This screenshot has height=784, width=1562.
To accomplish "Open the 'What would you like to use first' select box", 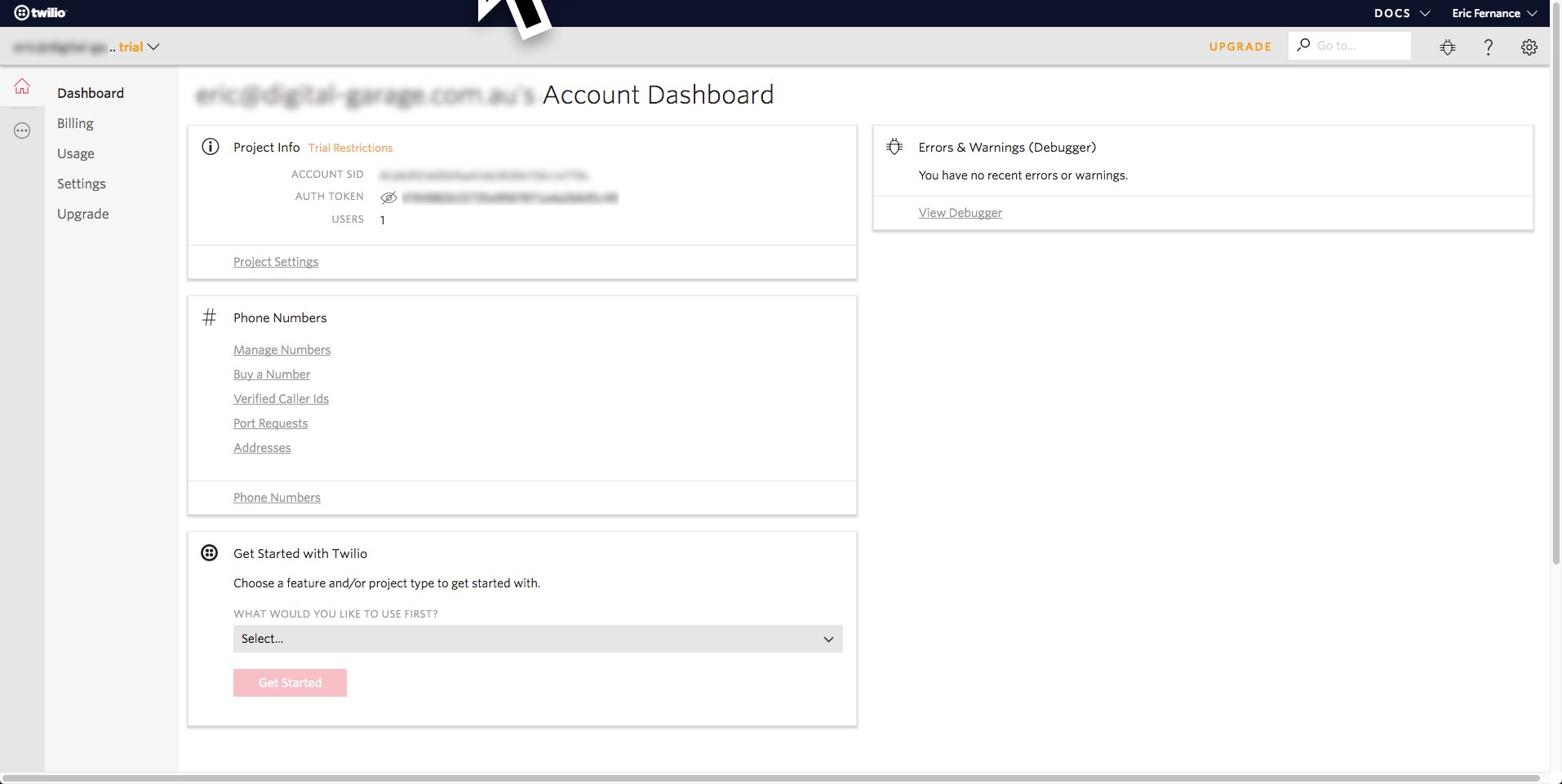I will (538, 639).
